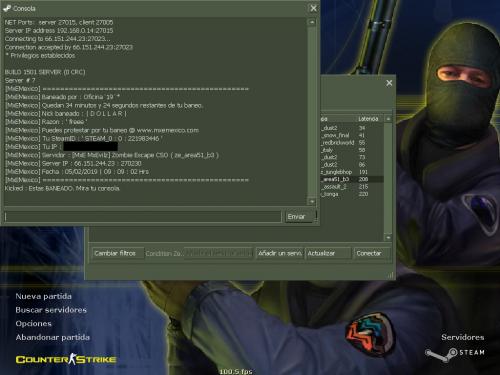This screenshot has width=500, height=375.
Task: Open Buscar servidores menu item
Action: tap(51, 310)
